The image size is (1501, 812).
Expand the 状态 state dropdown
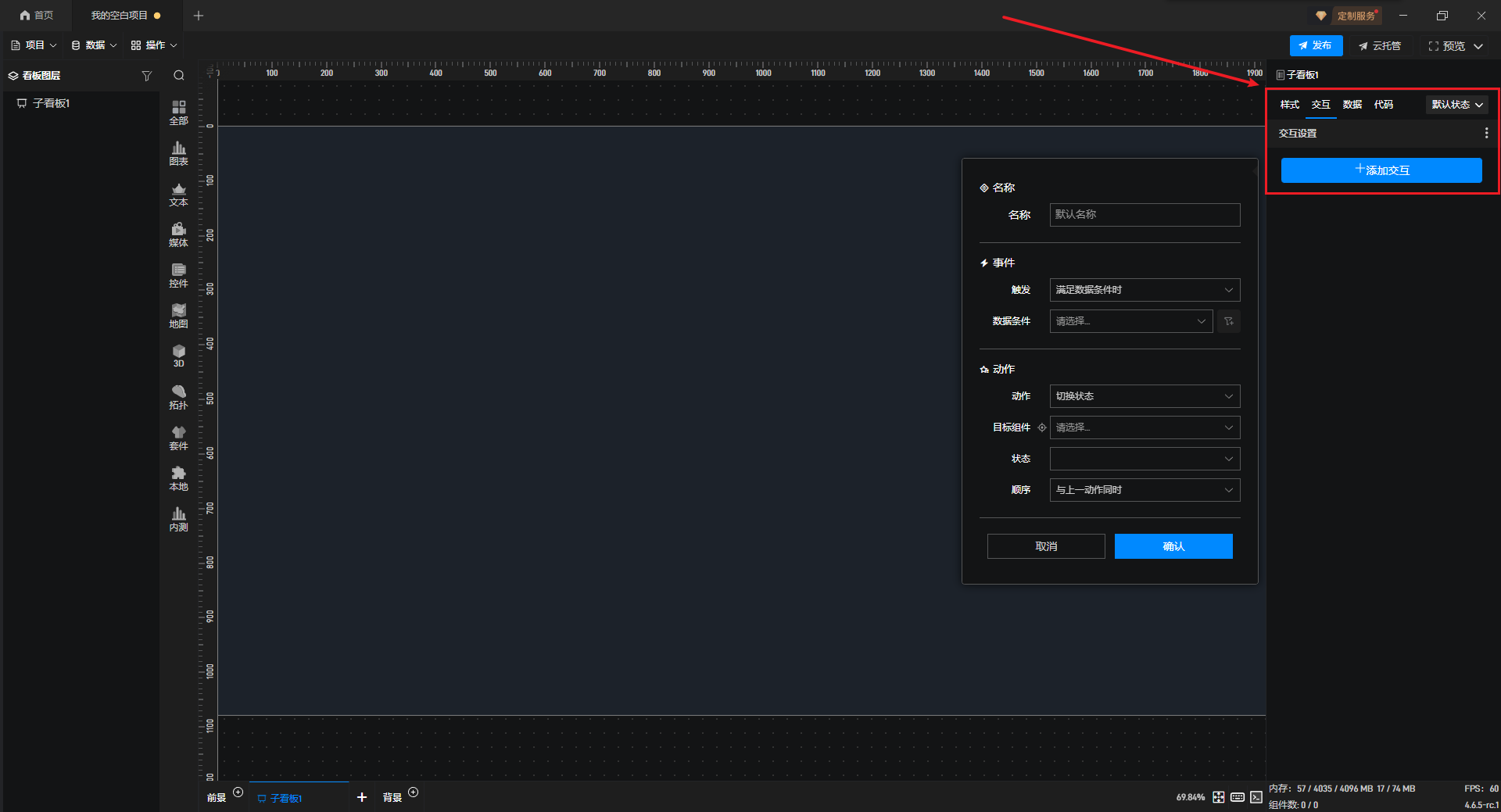click(x=1145, y=459)
